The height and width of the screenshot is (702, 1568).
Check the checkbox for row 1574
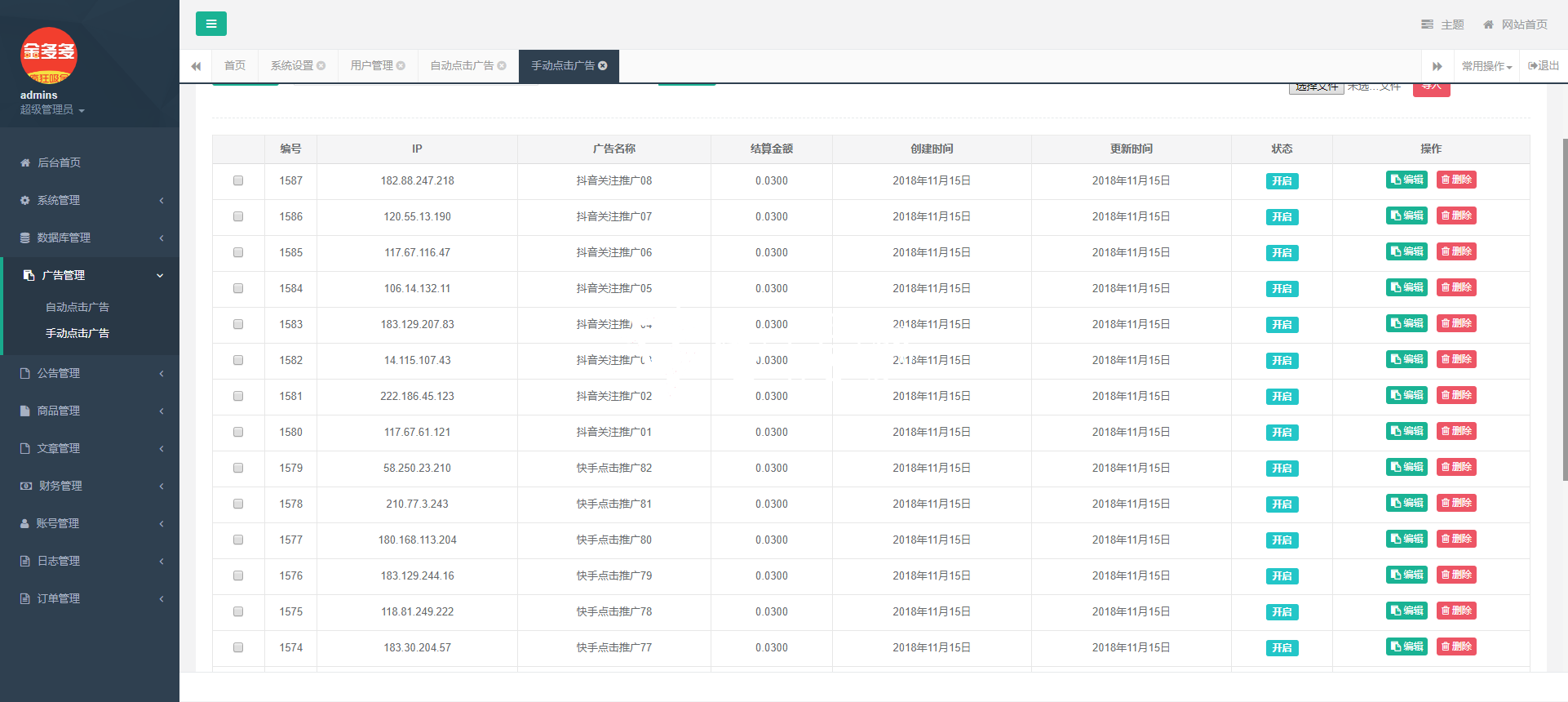point(238,647)
